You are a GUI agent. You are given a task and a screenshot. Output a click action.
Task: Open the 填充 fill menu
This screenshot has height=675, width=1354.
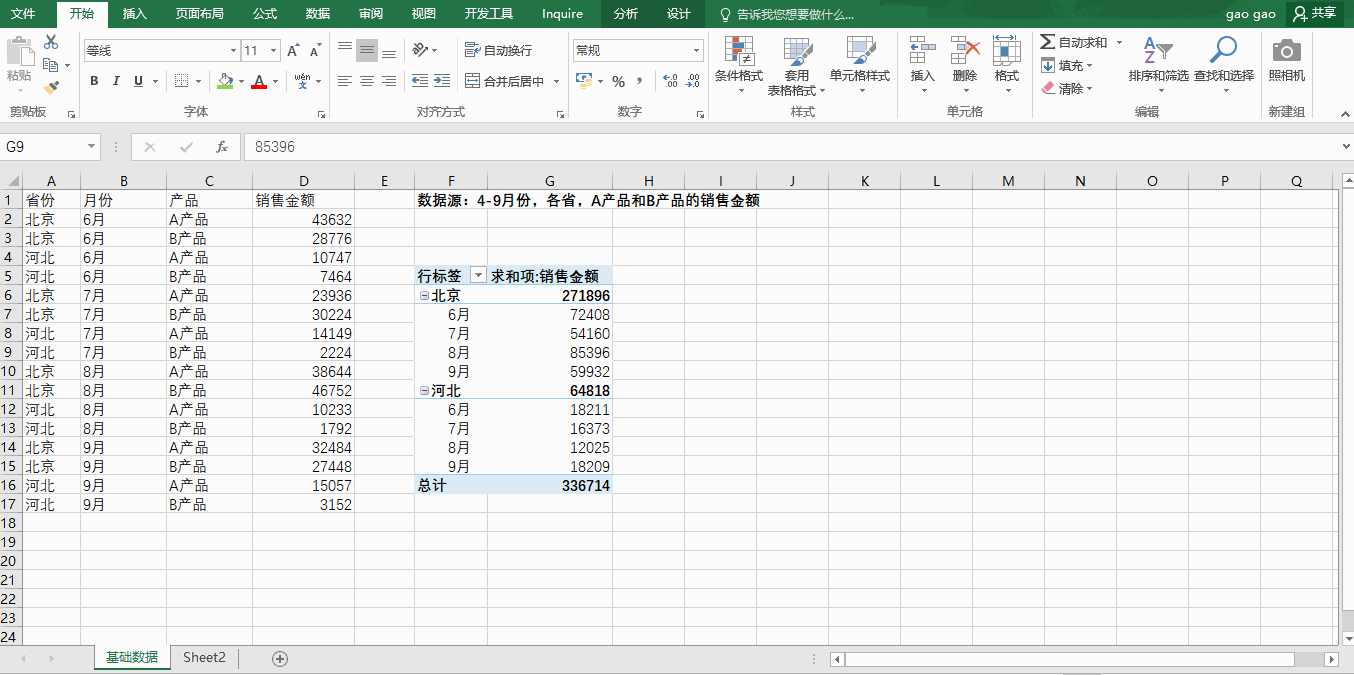(x=1067, y=65)
